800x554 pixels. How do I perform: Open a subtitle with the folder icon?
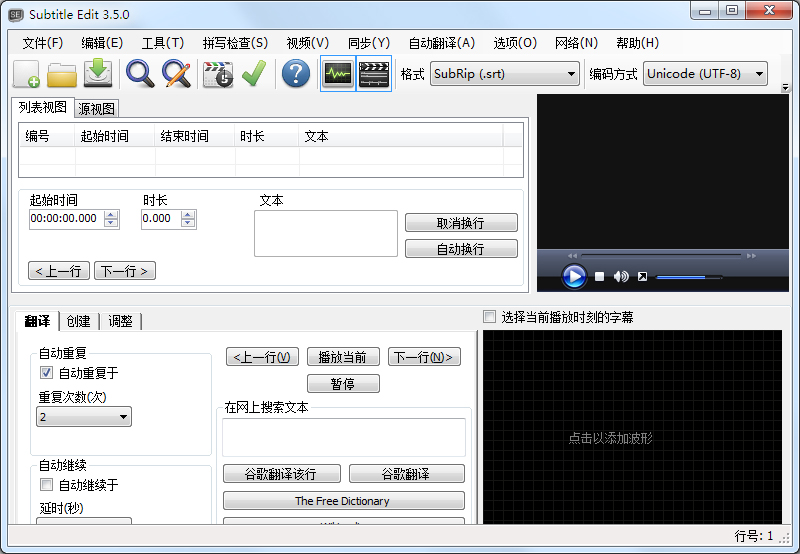62,74
